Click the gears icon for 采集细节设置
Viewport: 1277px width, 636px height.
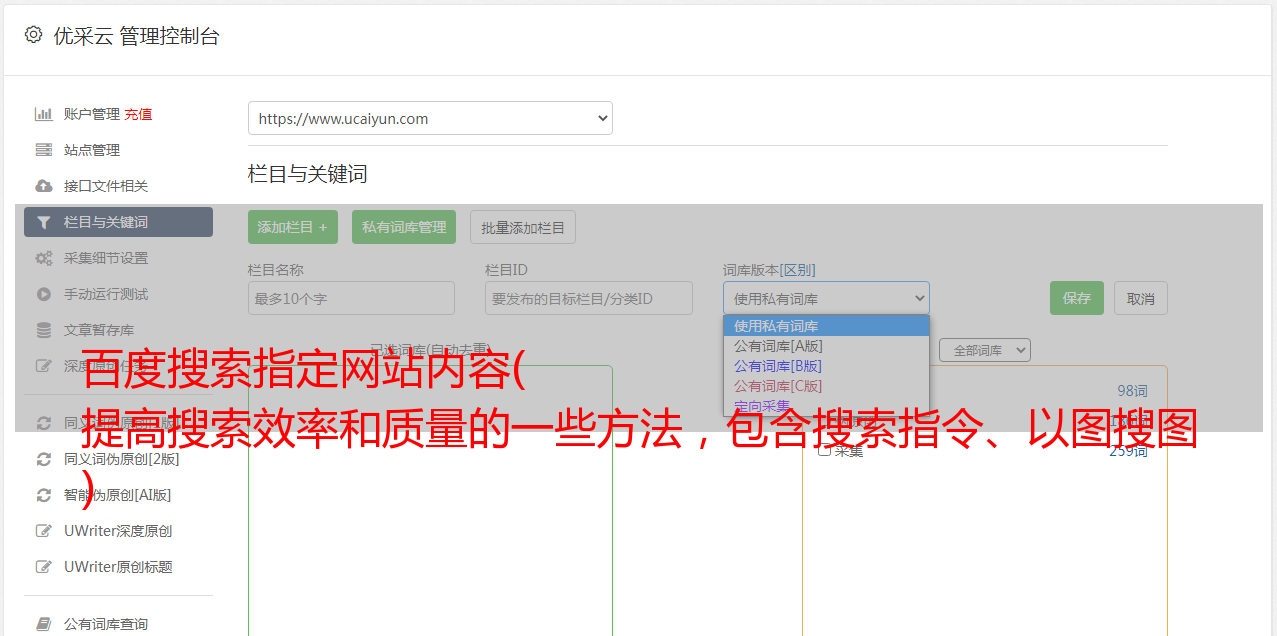point(43,258)
